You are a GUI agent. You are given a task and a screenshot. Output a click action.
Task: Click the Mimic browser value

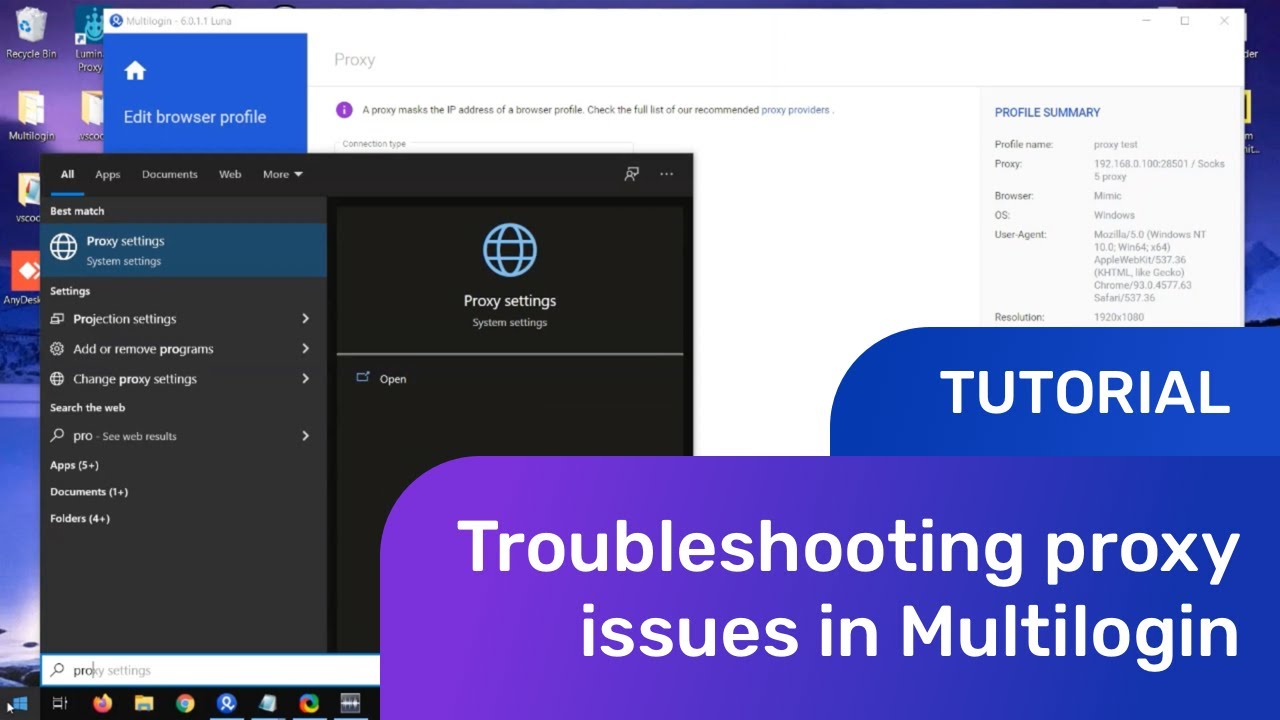[1108, 196]
